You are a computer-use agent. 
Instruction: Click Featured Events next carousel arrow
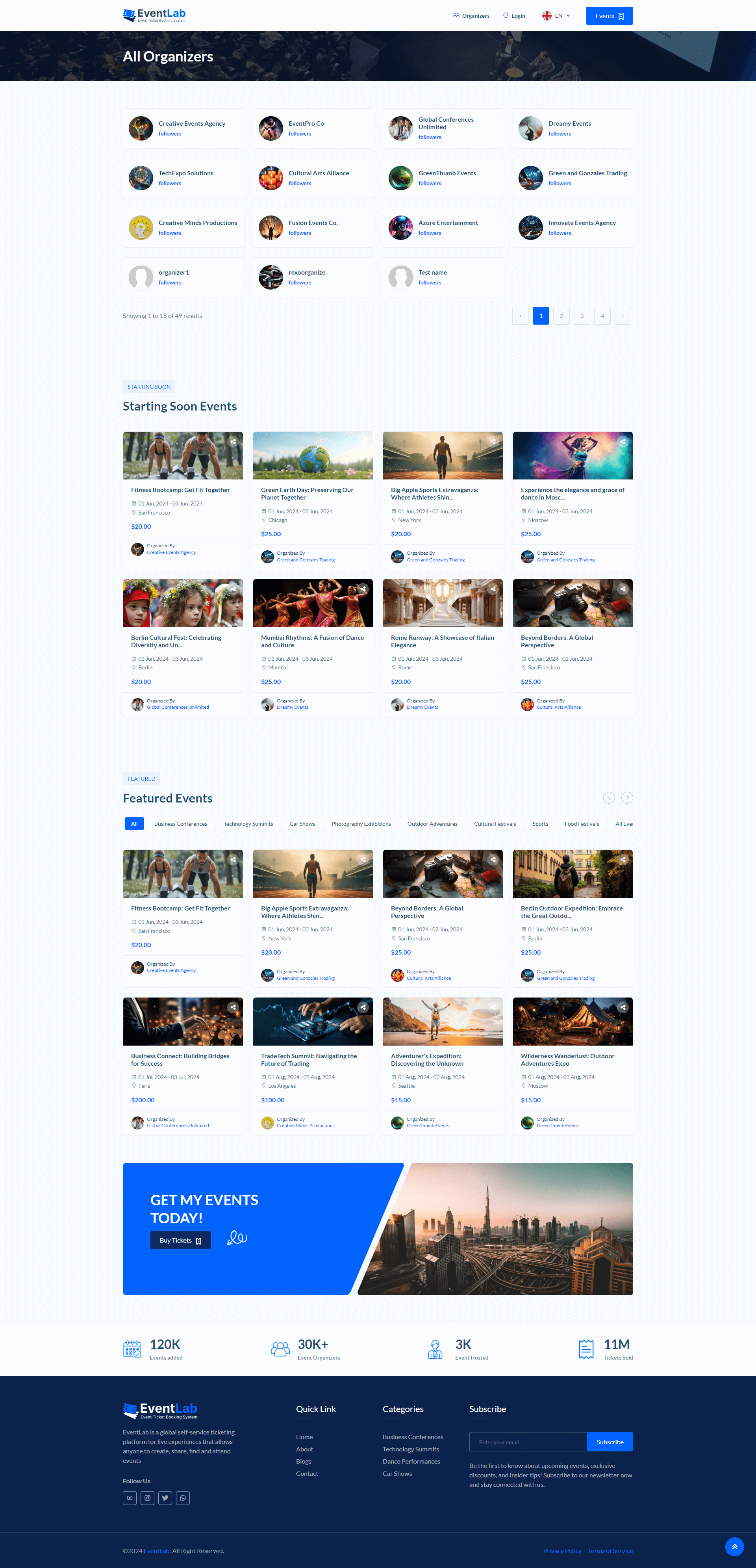[x=627, y=797]
